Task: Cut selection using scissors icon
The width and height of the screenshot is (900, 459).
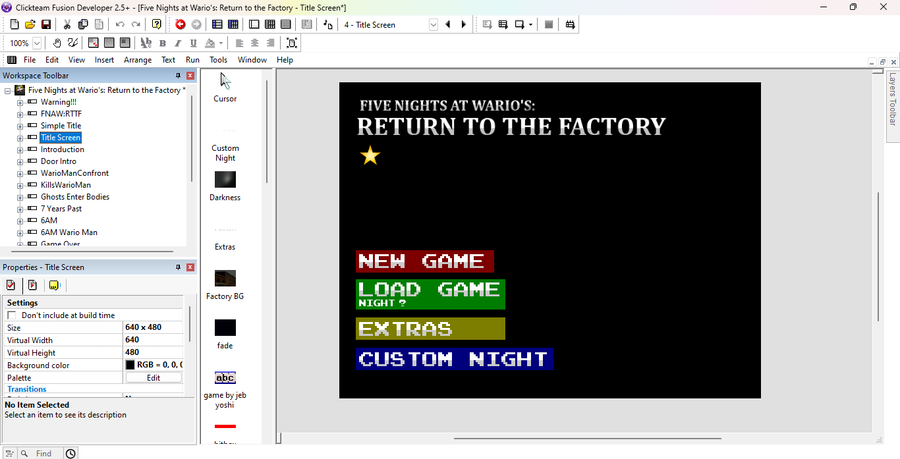Action: [67, 25]
